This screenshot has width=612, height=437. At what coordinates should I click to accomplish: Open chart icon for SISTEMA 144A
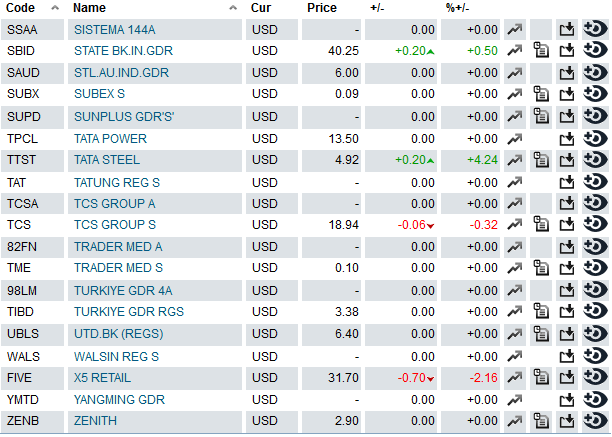514,30
